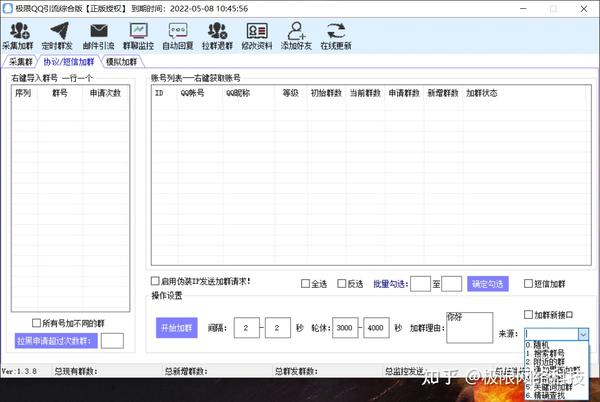The width and height of the screenshot is (600, 402).
Task: Click the 来源 combo box text field
Action: click(x=551, y=334)
